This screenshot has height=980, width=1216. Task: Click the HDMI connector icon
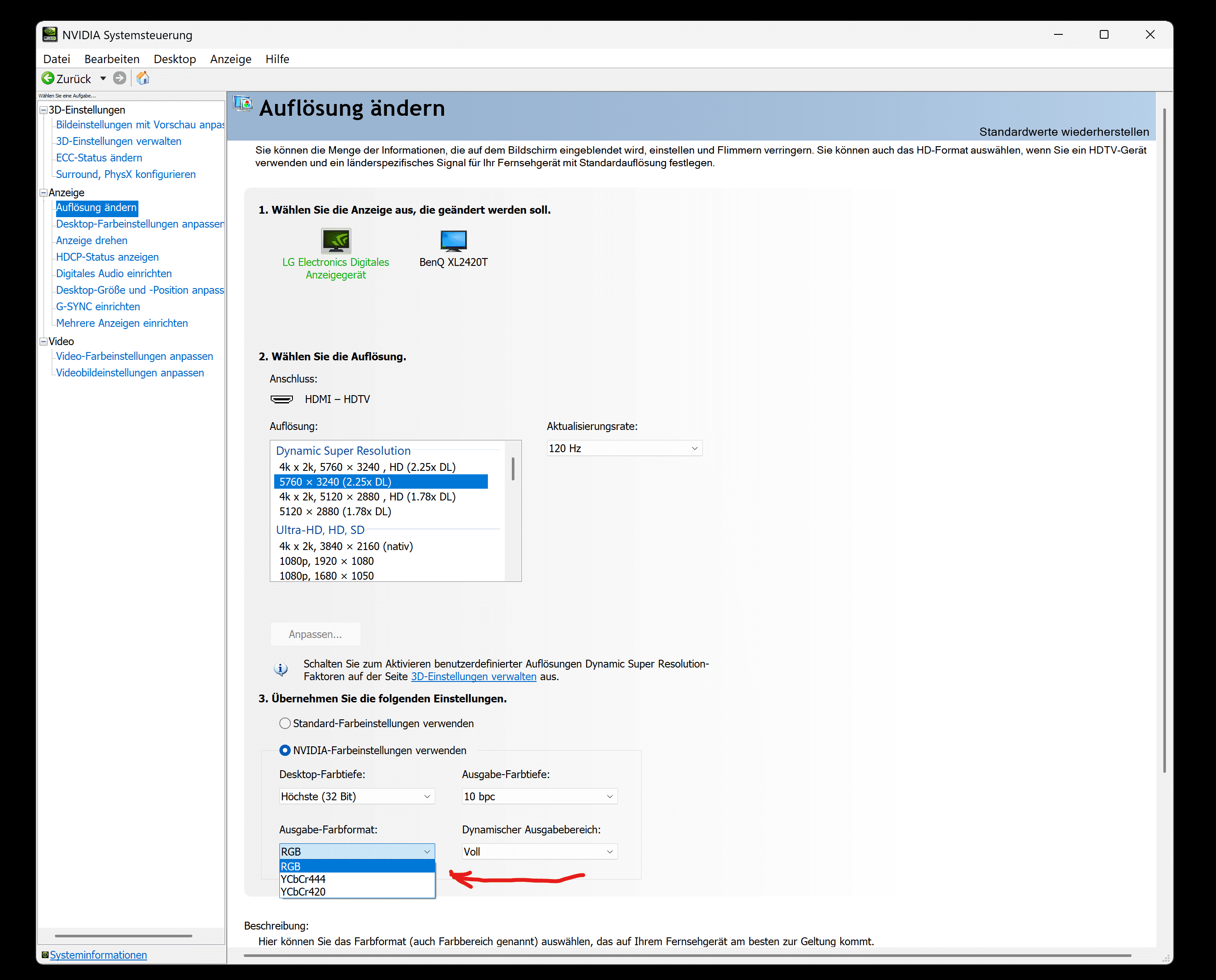tap(282, 399)
